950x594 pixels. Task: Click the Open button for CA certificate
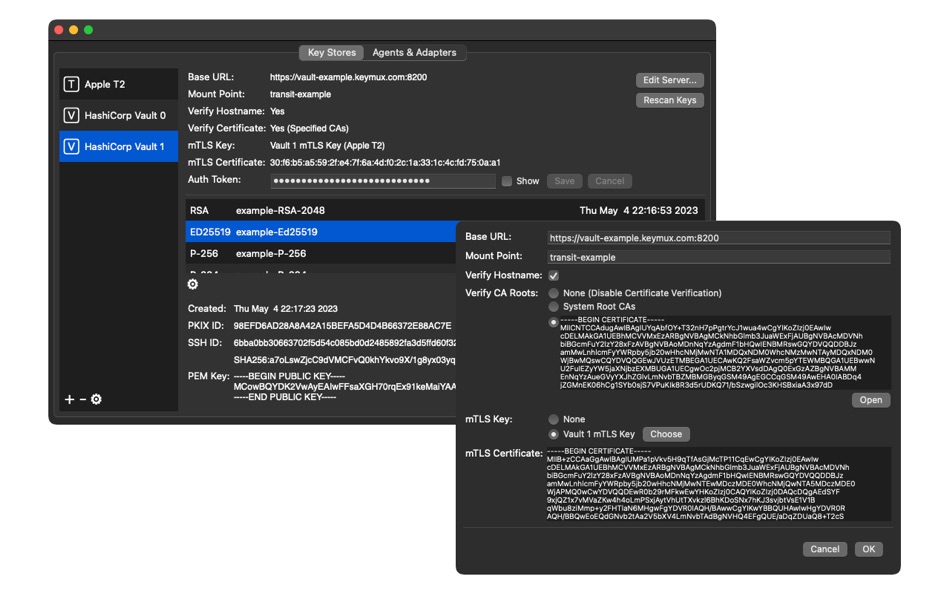[x=871, y=400]
